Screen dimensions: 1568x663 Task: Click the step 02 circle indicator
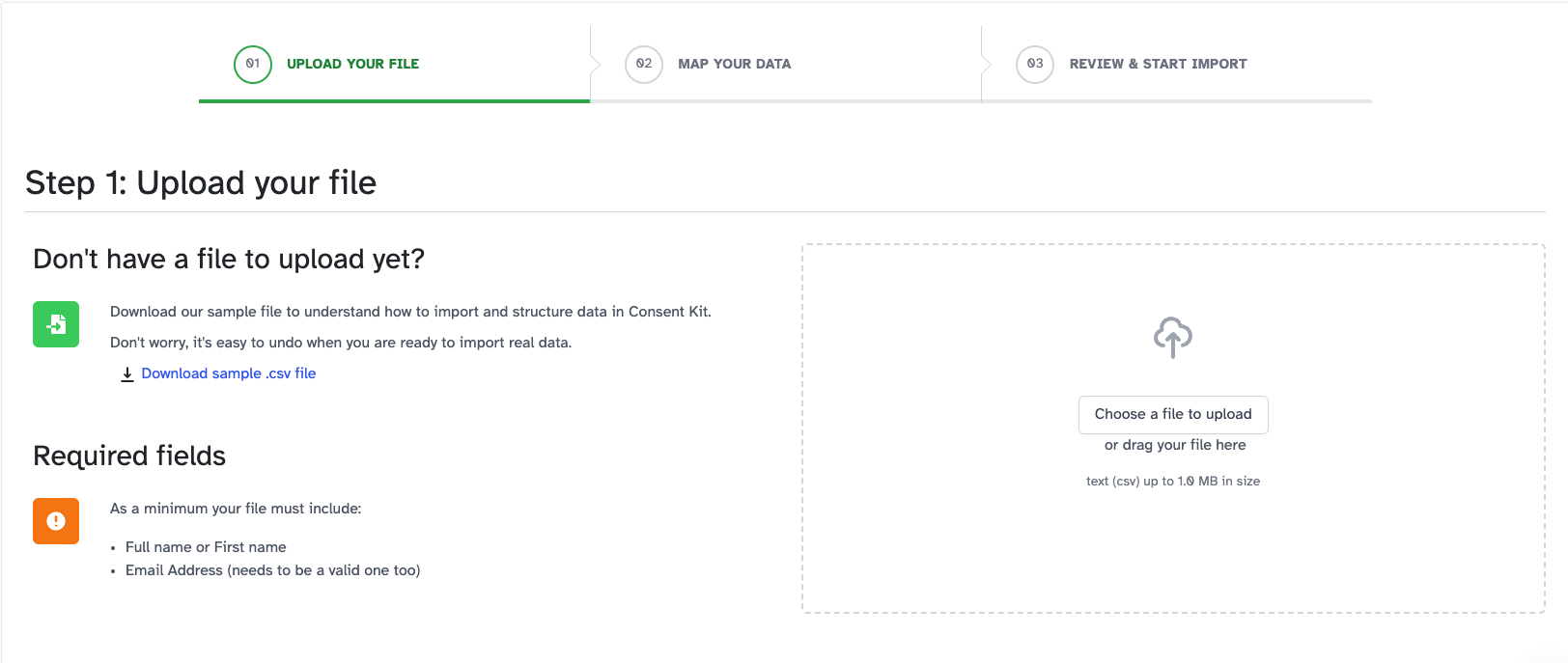643,64
